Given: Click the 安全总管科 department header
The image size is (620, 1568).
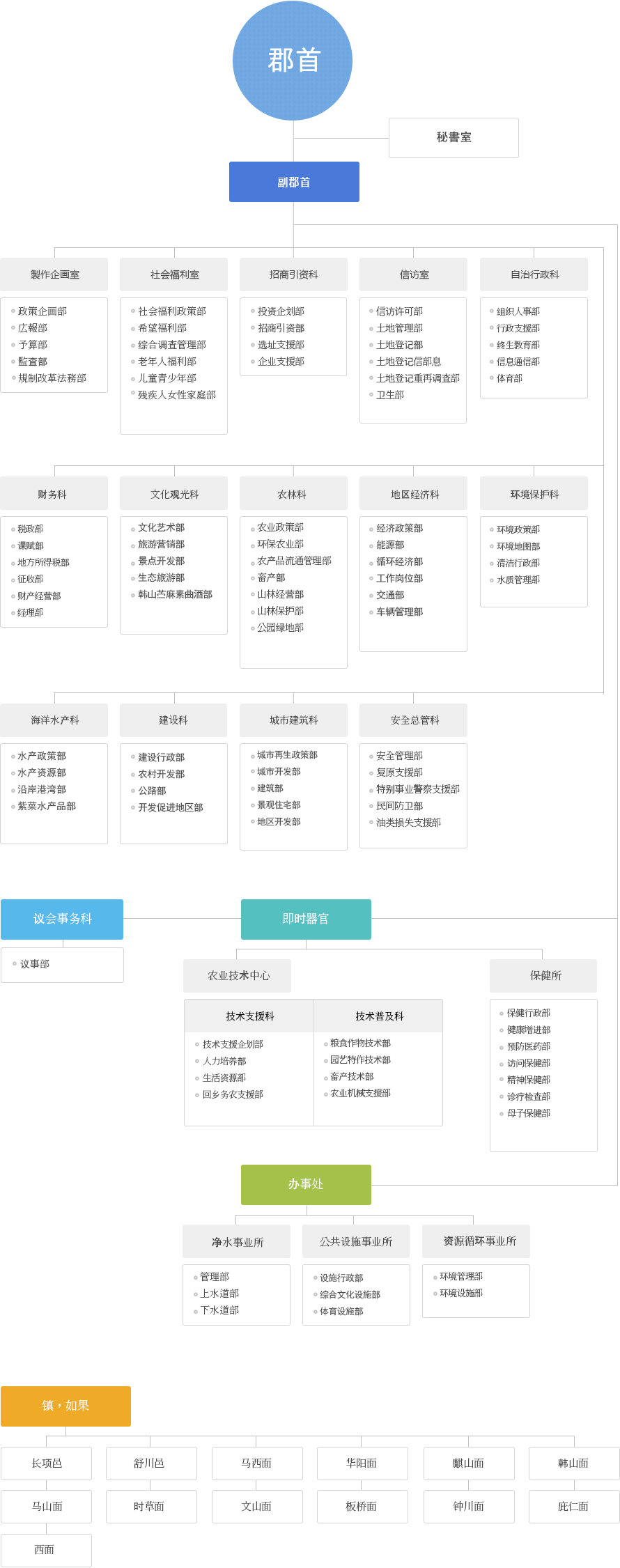Looking at the screenshot, I should (x=414, y=720).
